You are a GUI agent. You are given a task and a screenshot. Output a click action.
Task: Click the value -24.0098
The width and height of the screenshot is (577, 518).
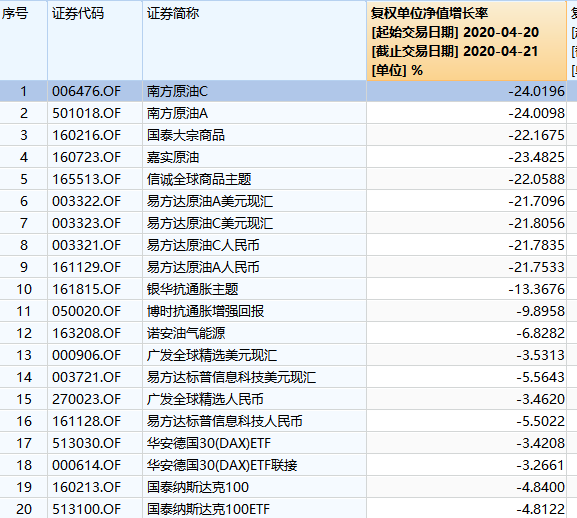click(537, 113)
